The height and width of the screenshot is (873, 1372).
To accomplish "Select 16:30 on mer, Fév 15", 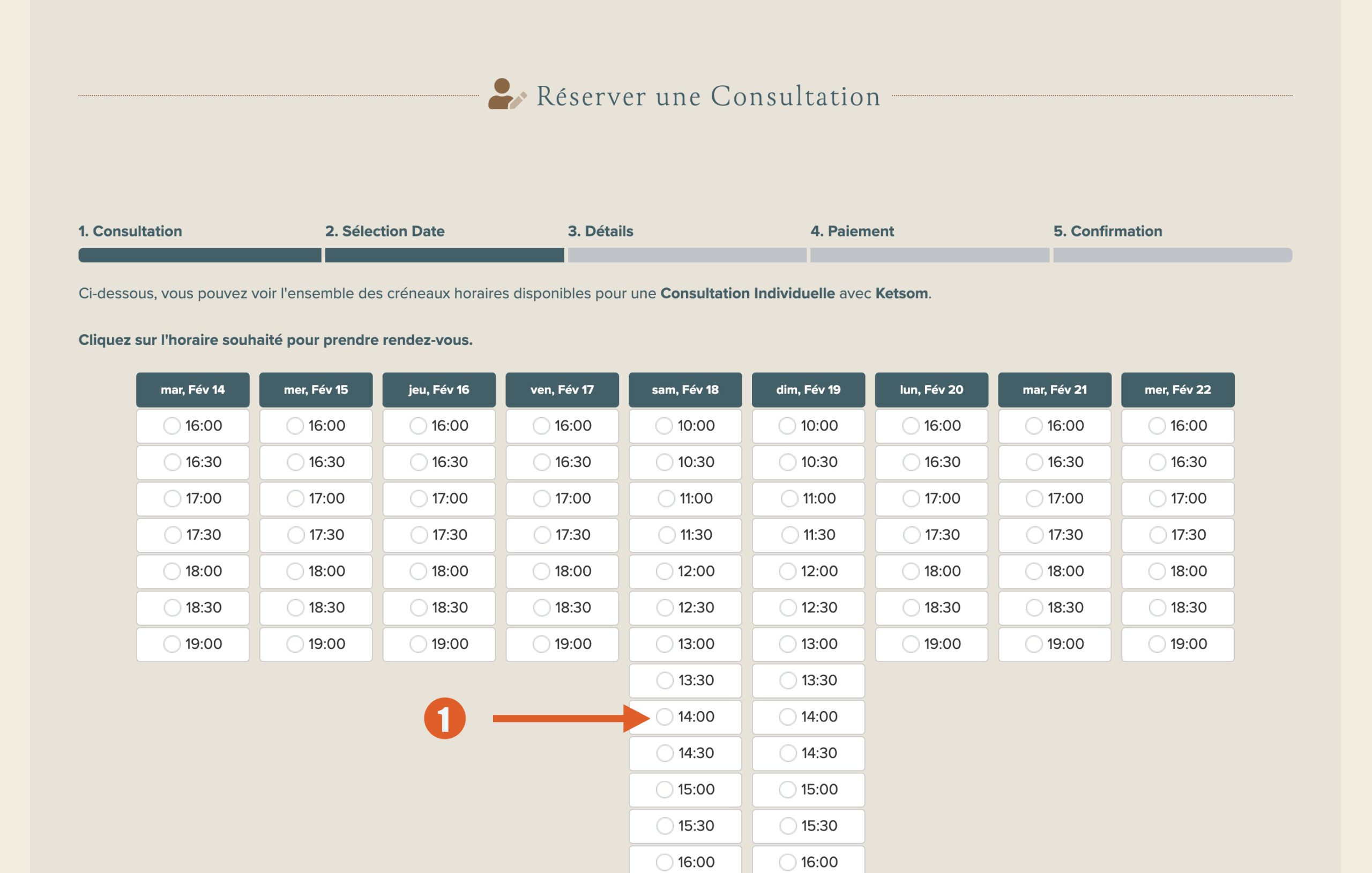I will click(x=316, y=462).
